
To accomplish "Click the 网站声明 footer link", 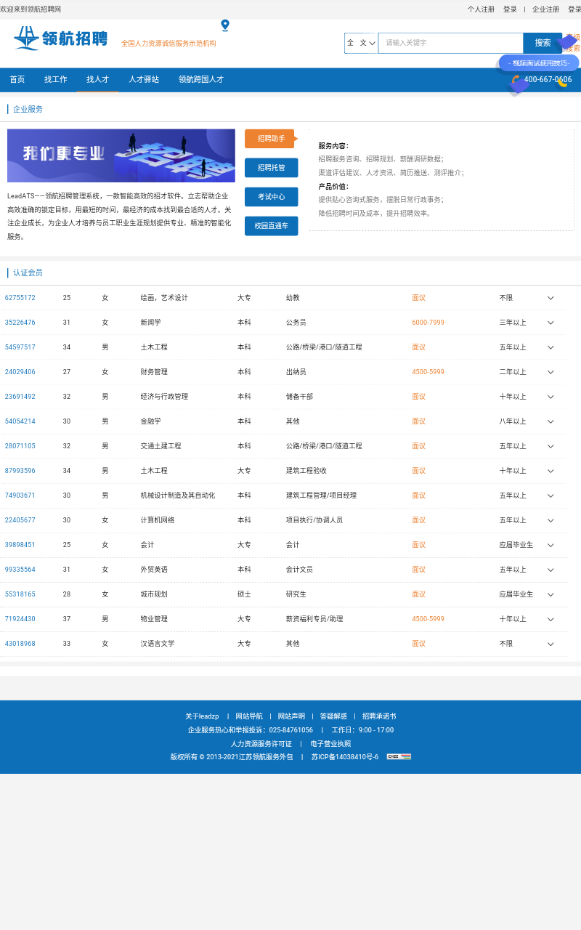I will pos(291,716).
